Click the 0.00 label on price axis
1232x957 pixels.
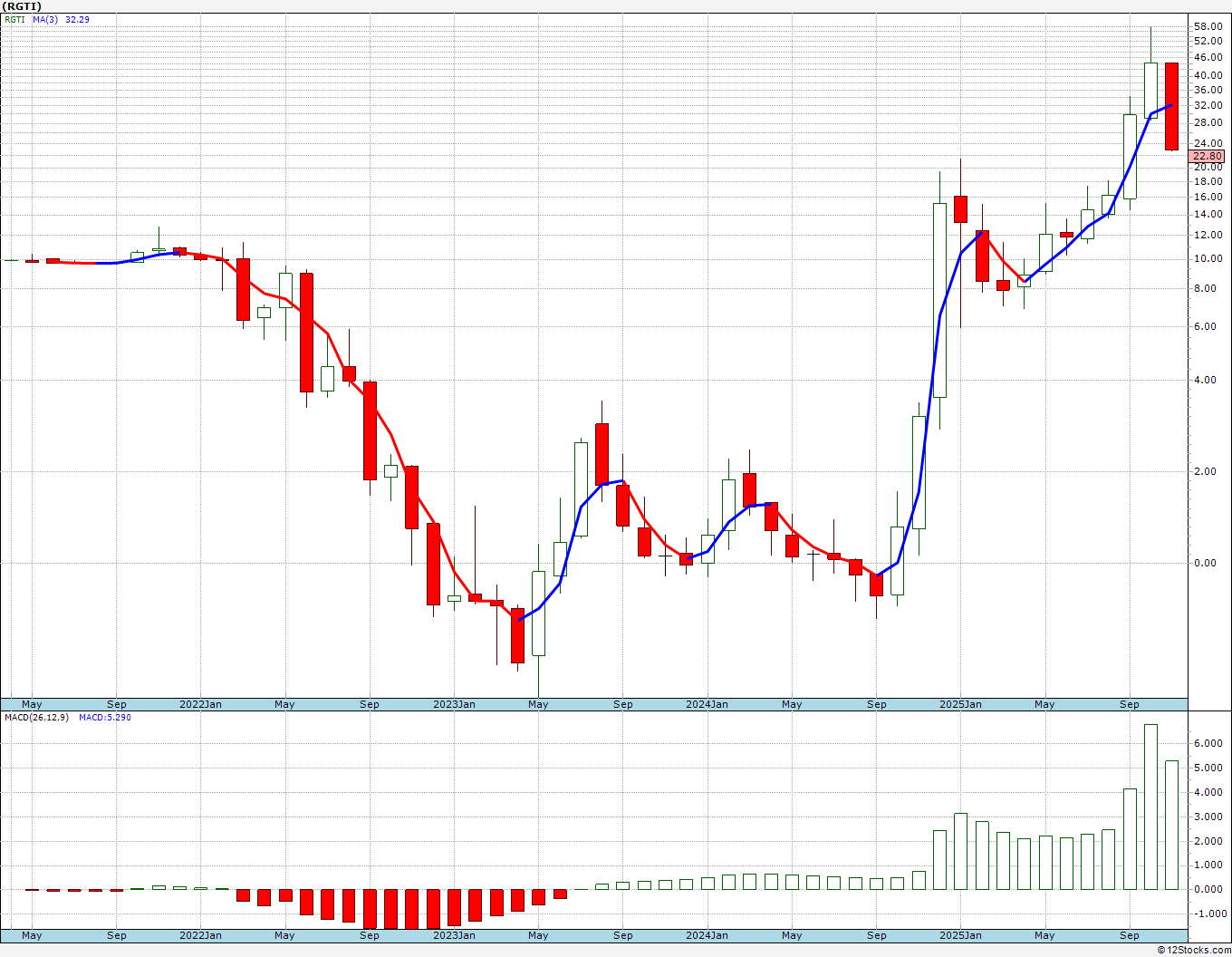[x=1205, y=563]
